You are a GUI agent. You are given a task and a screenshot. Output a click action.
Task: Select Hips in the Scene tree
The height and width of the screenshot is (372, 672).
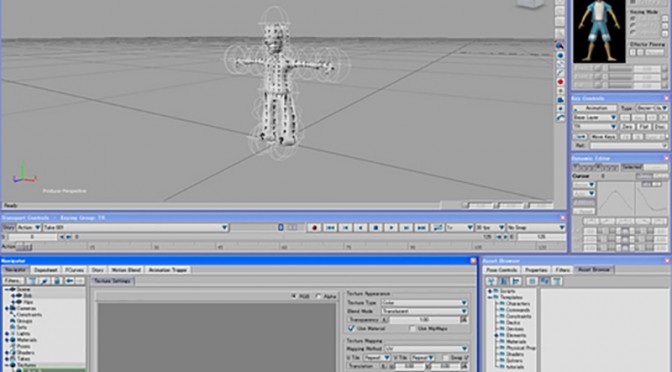click(28, 302)
